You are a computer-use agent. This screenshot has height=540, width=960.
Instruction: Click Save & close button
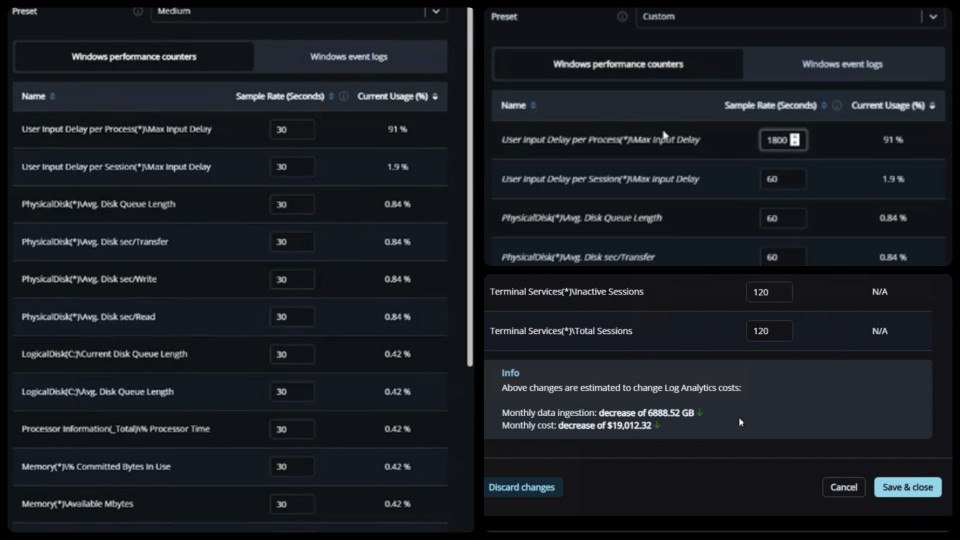[x=907, y=487]
